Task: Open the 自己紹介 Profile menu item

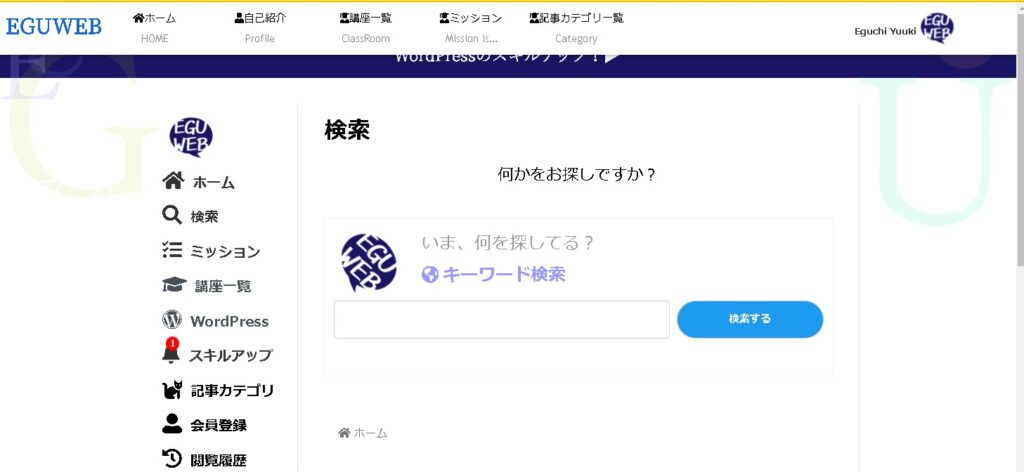Action: click(260, 28)
